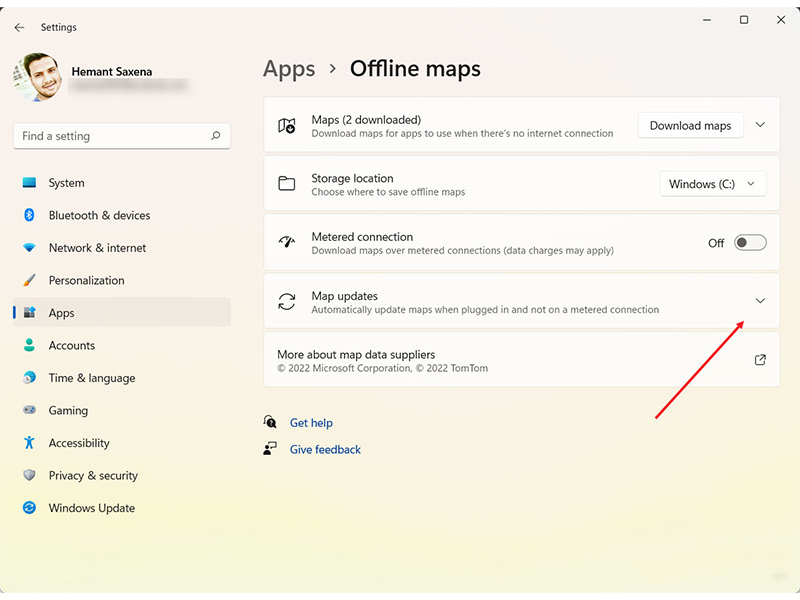
Task: Click the Storage location title text
Action: tap(353, 179)
